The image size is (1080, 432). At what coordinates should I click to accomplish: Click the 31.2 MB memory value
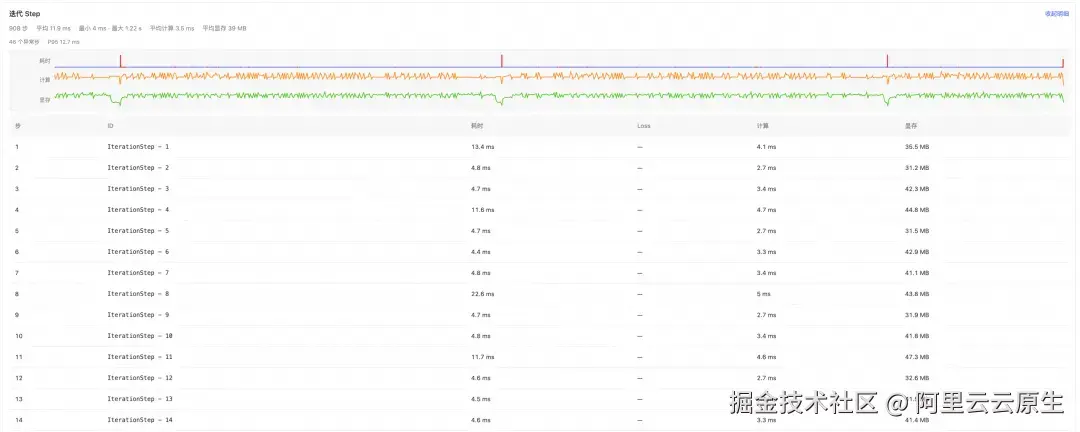(917, 168)
